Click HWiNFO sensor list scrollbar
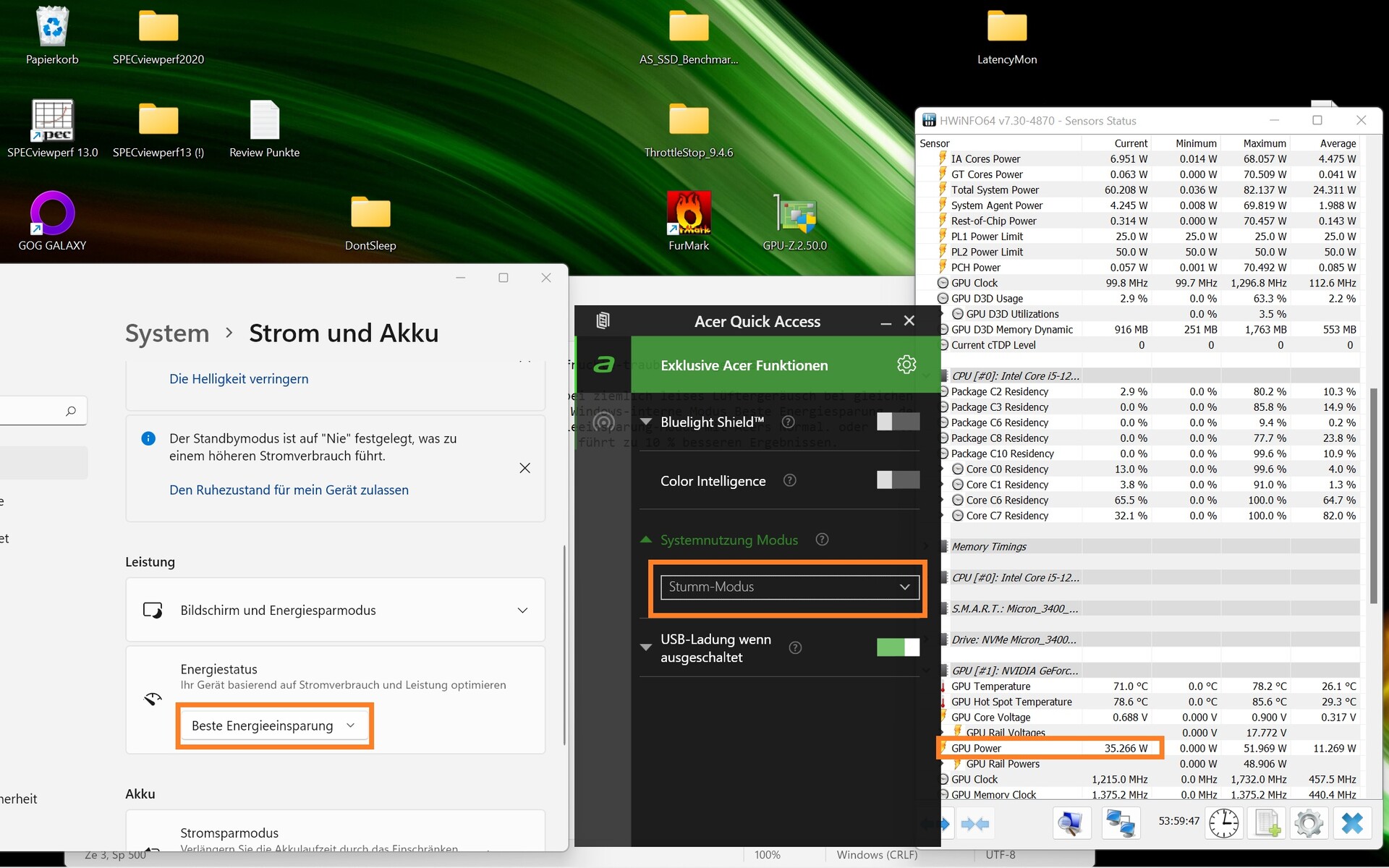 point(1374,495)
